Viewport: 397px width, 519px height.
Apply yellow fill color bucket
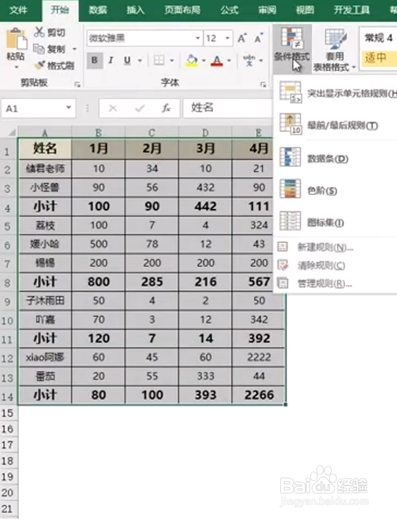(192, 61)
